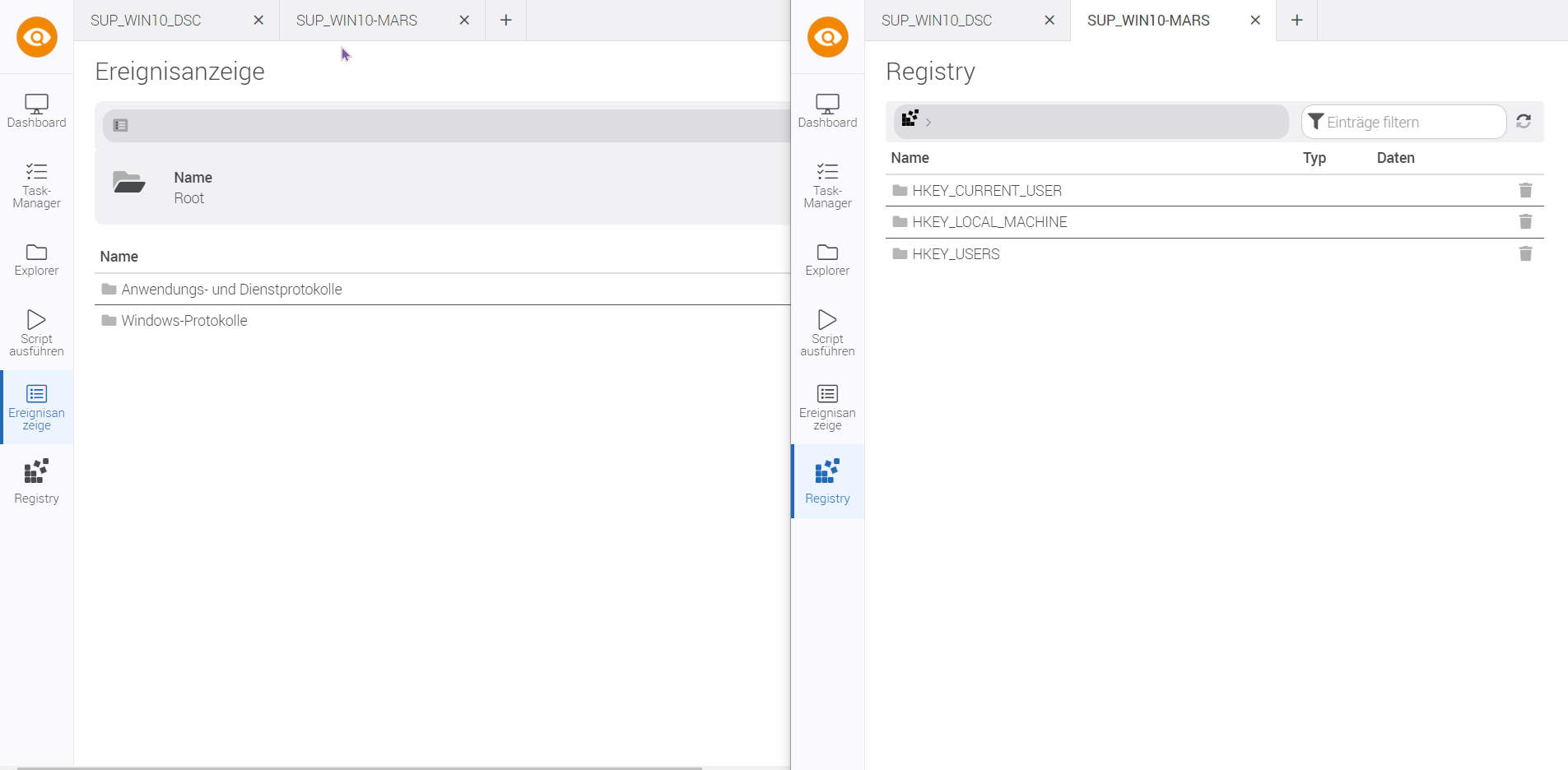The height and width of the screenshot is (770, 1568).
Task: Switch to SUP_WIN10-MARS tab in left window
Action: [x=356, y=21]
